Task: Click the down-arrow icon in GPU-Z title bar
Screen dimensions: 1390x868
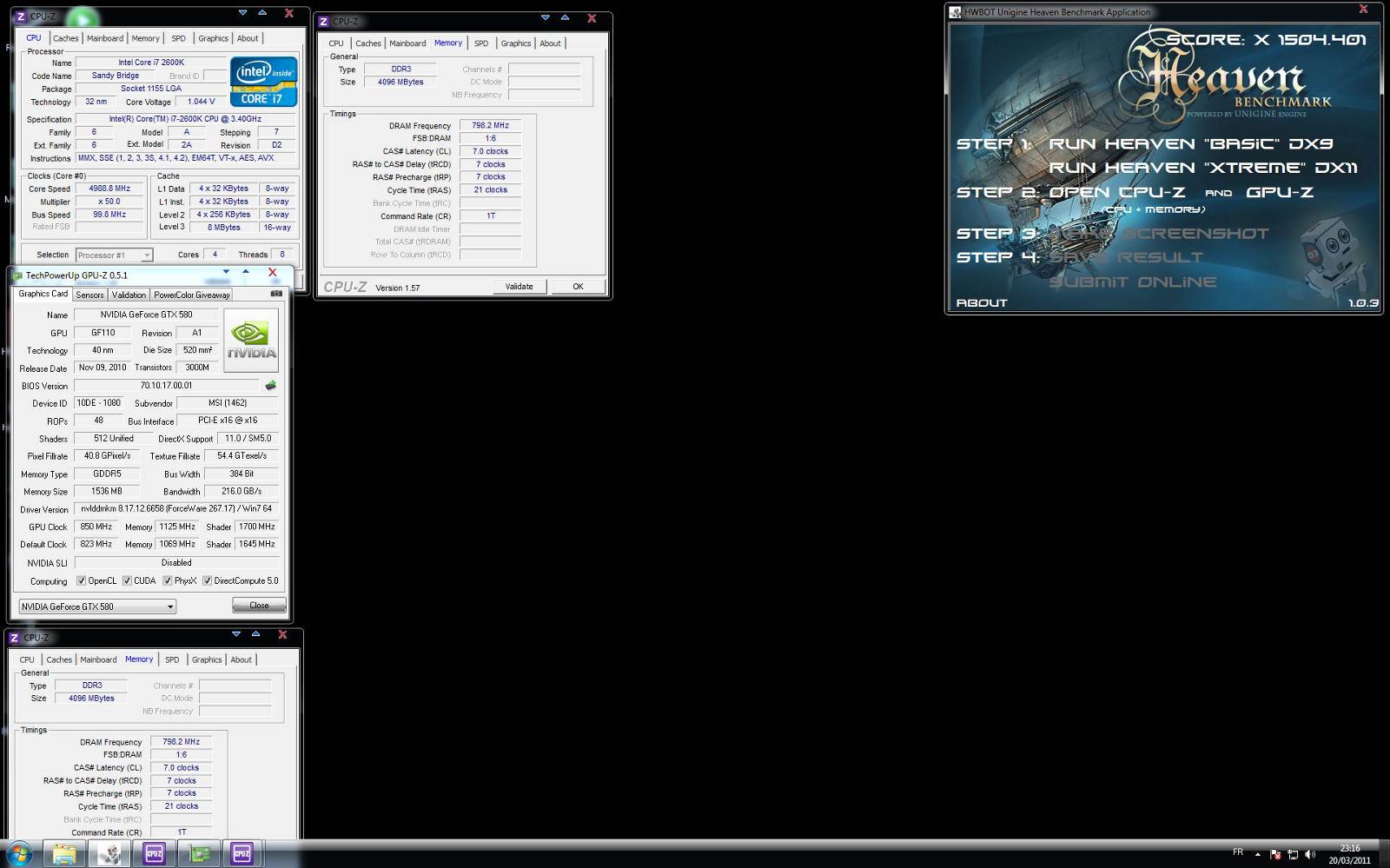Action: (x=226, y=272)
